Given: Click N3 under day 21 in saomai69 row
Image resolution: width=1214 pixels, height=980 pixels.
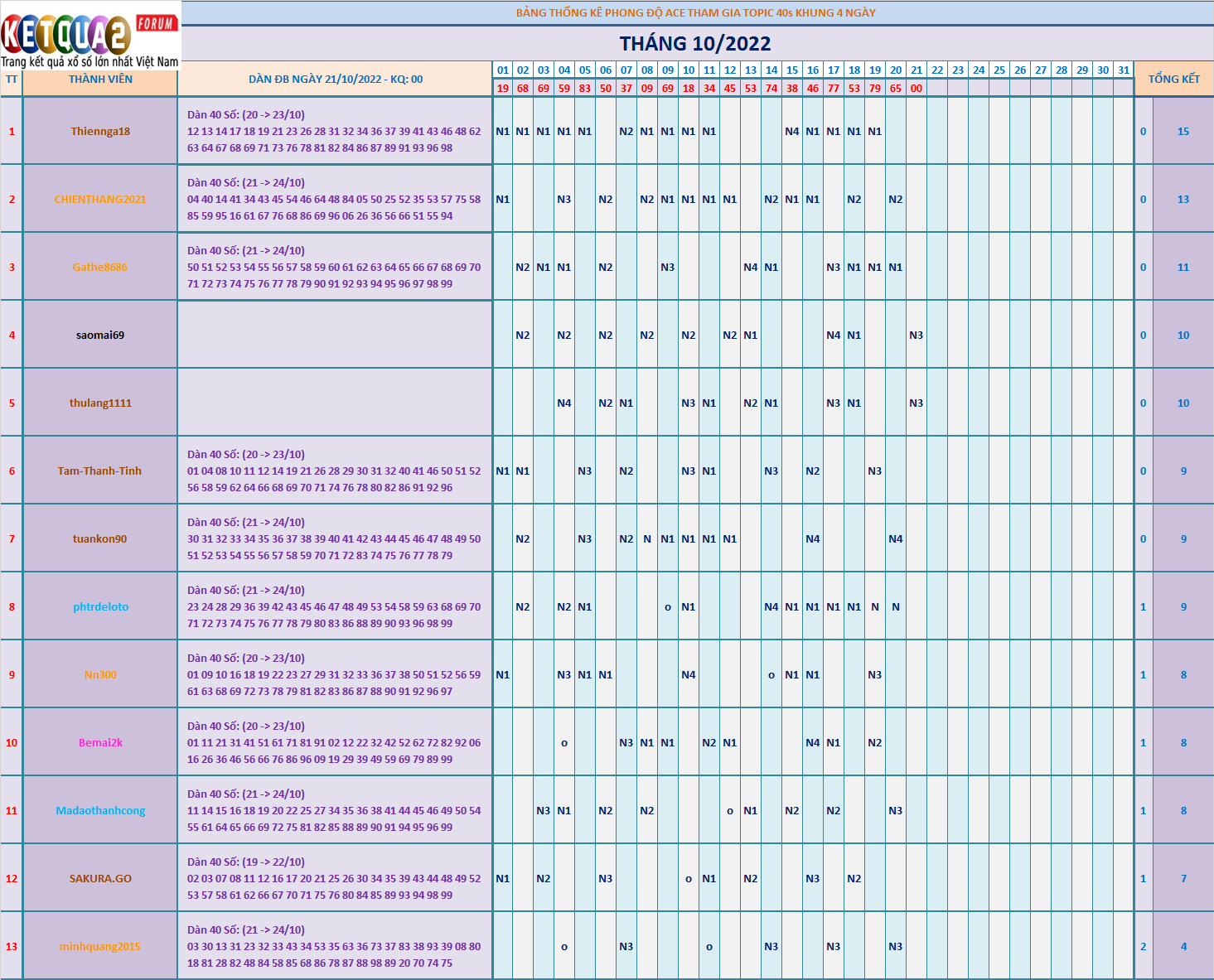Looking at the screenshot, I should (x=917, y=335).
